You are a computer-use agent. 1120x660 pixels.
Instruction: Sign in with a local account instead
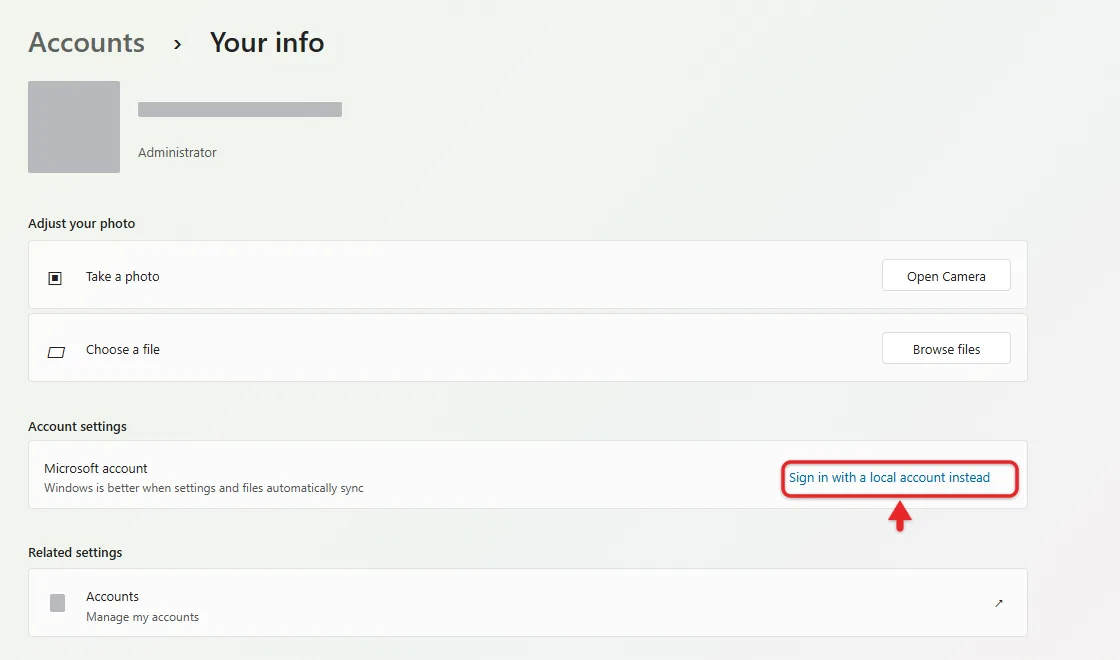pyautogui.click(x=889, y=478)
